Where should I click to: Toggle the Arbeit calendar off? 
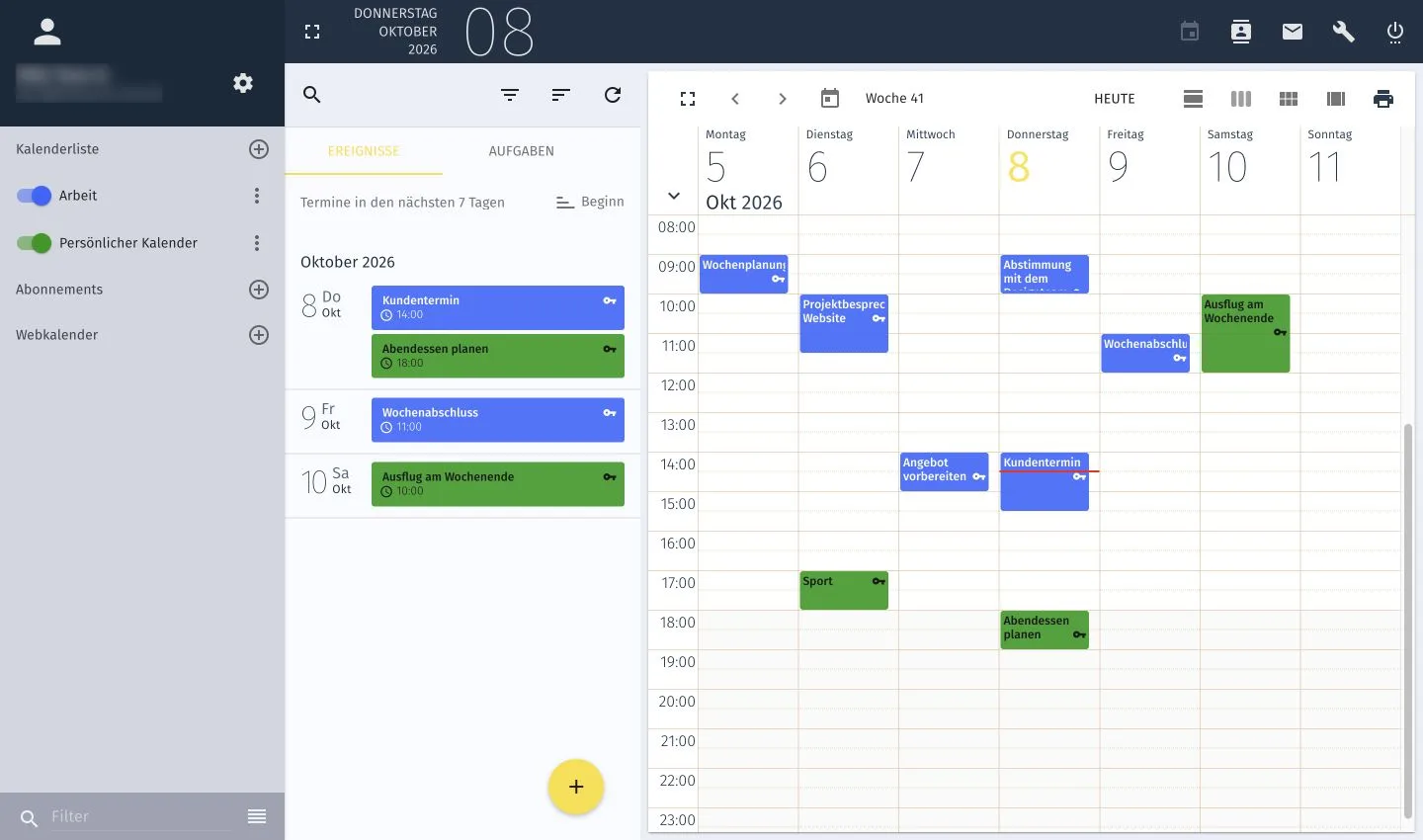coord(34,196)
